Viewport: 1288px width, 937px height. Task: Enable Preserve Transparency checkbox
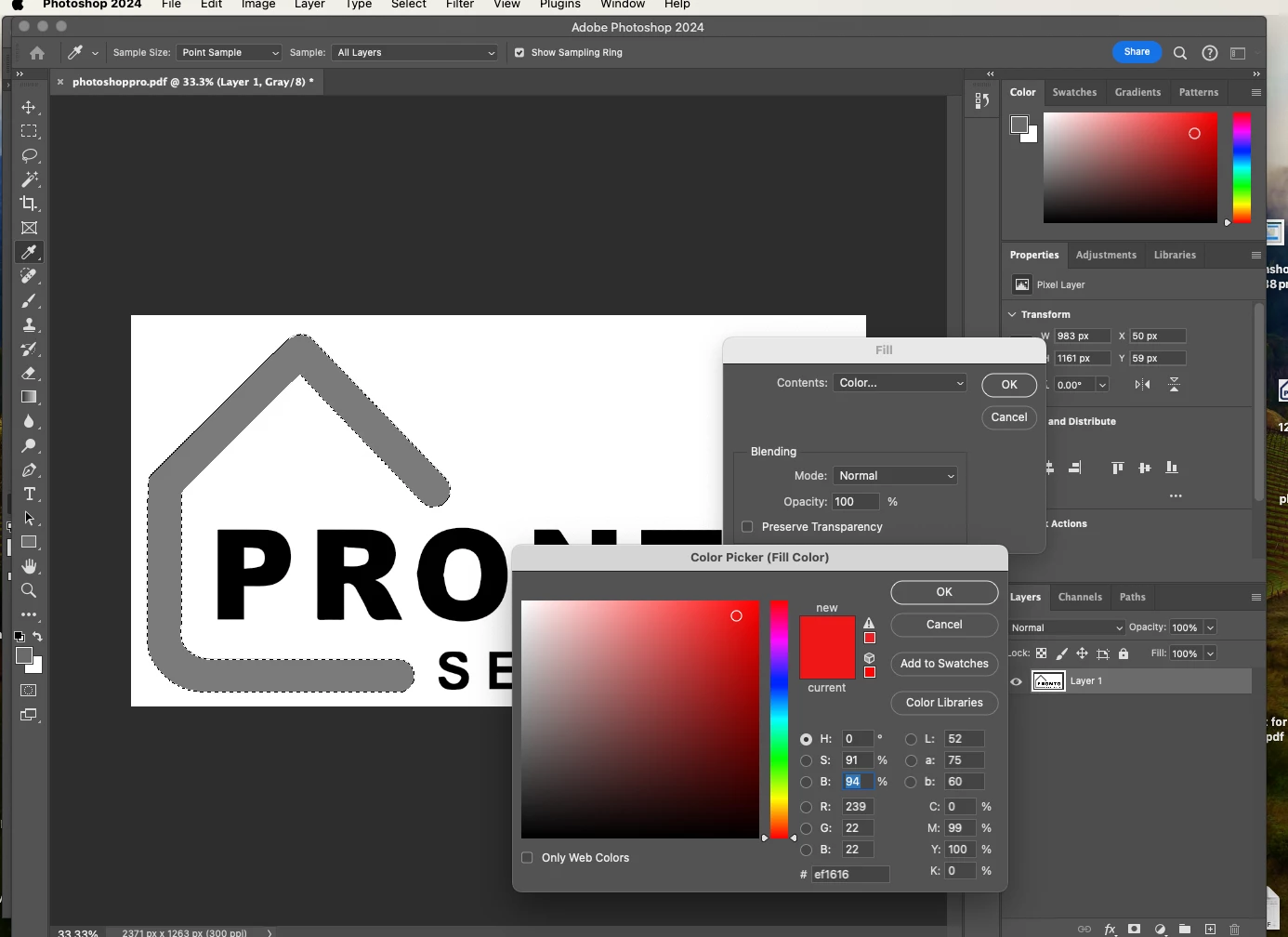tap(747, 527)
